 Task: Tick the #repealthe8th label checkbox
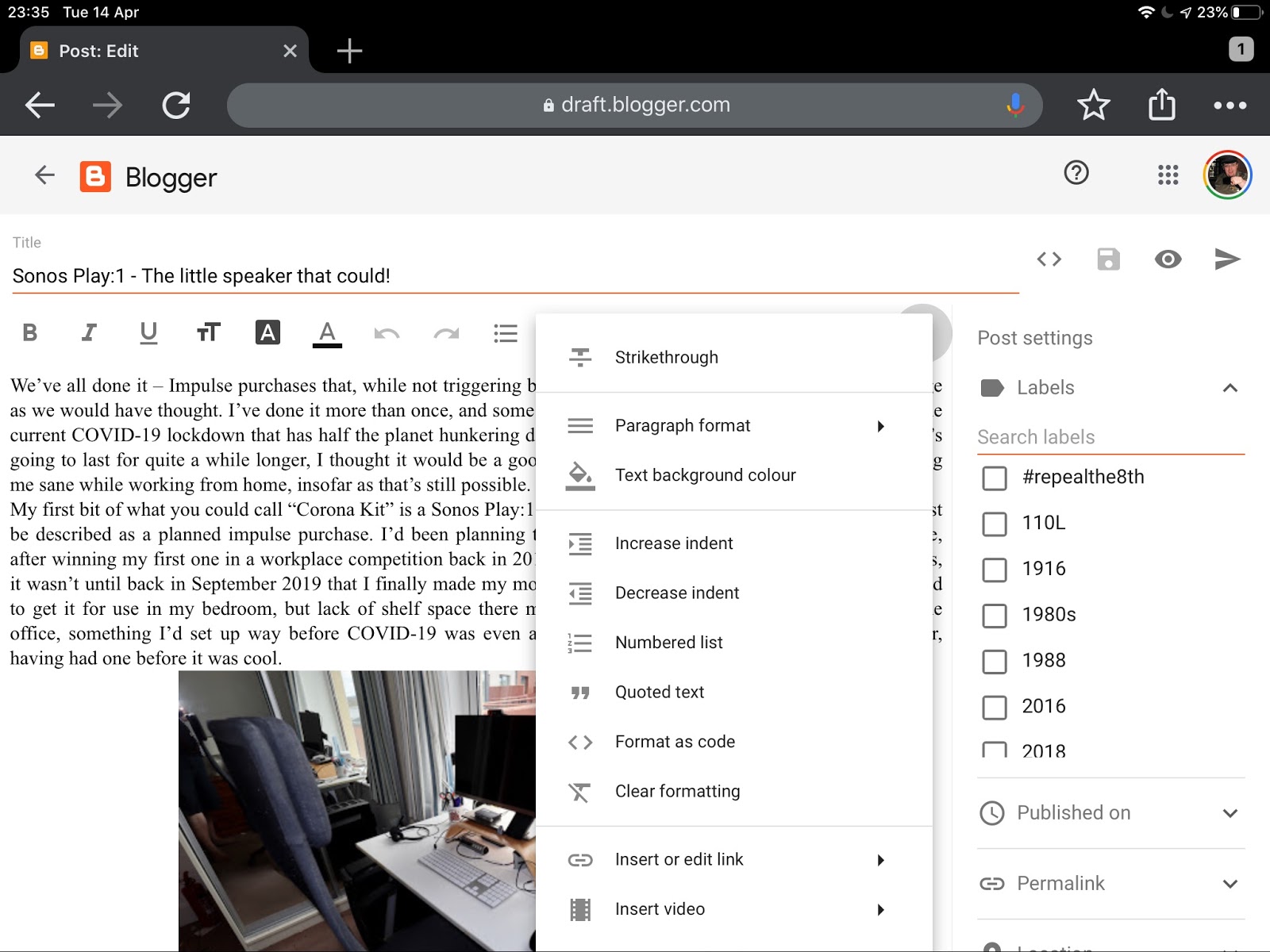point(995,478)
